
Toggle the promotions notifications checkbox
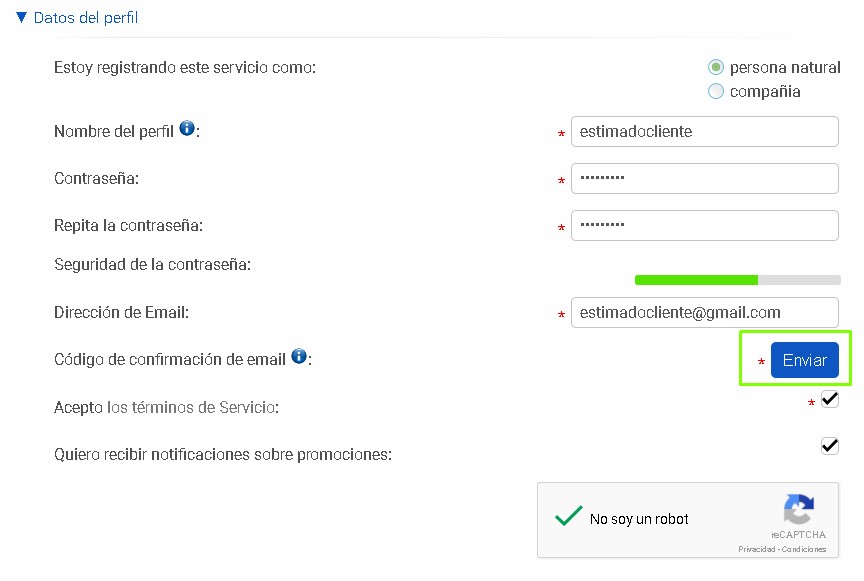click(x=830, y=445)
